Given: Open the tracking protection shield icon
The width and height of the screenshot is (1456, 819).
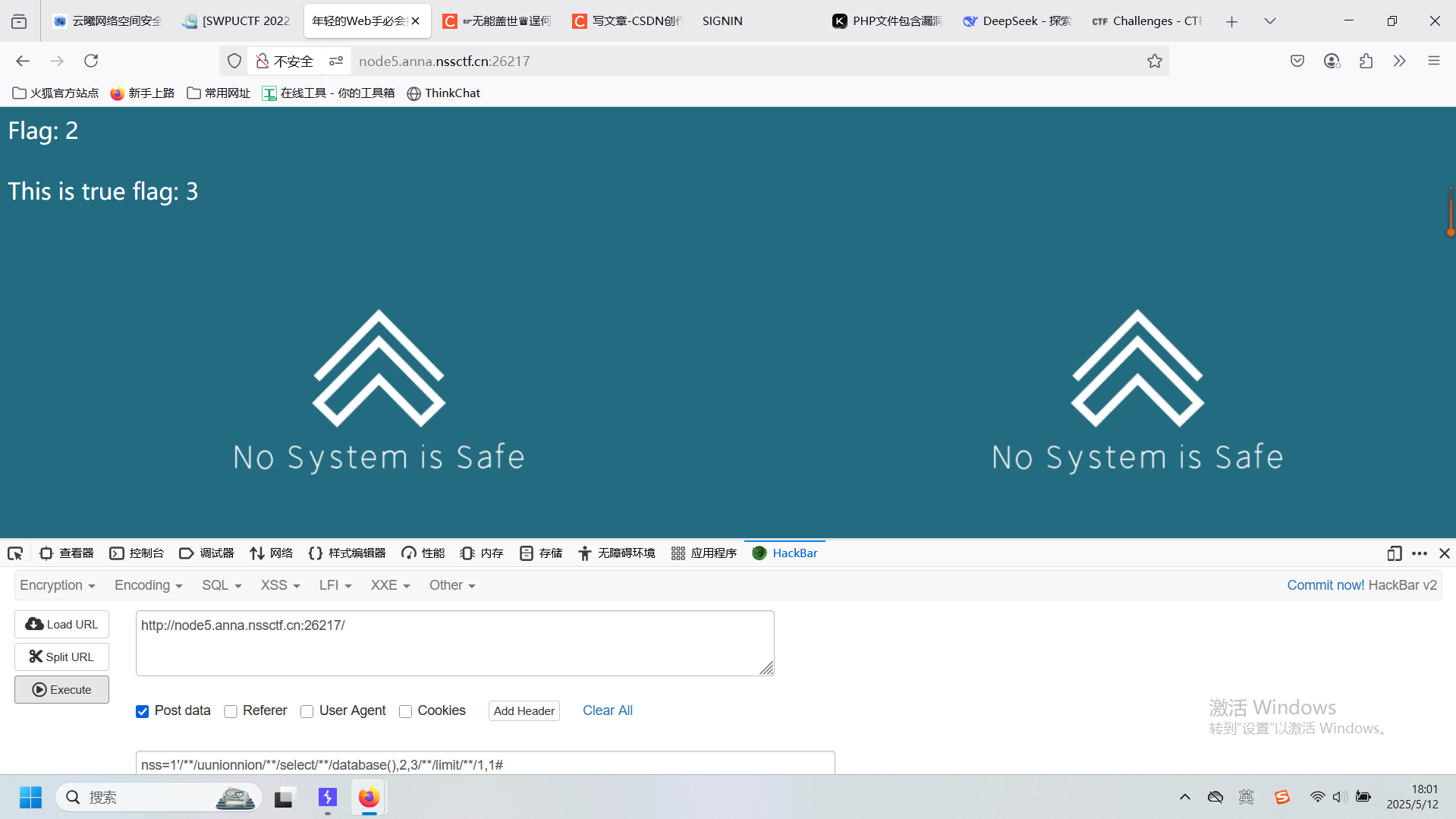Looking at the screenshot, I should coord(234,61).
